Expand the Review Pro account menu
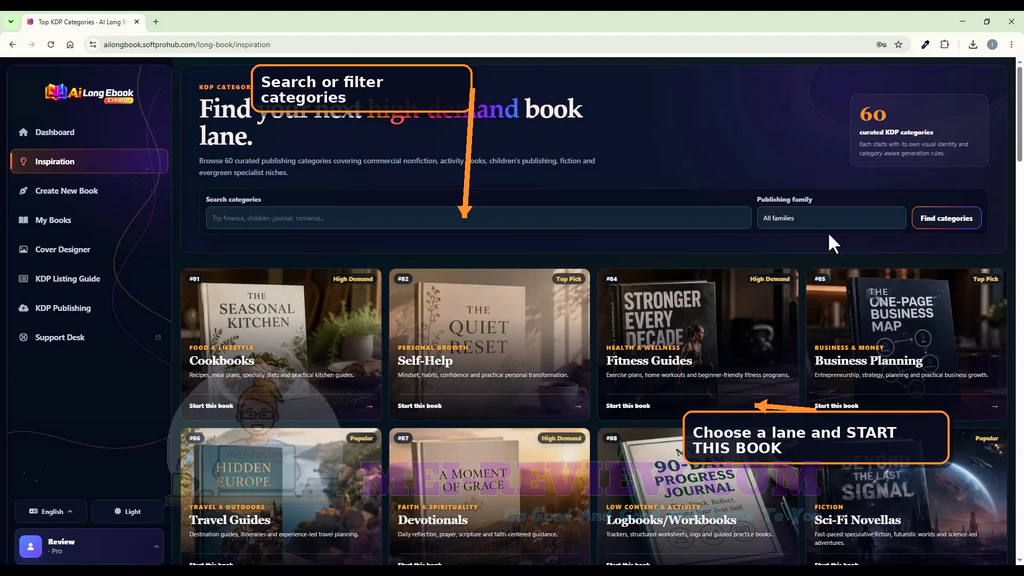This screenshot has width=1024, height=576. coord(89,547)
